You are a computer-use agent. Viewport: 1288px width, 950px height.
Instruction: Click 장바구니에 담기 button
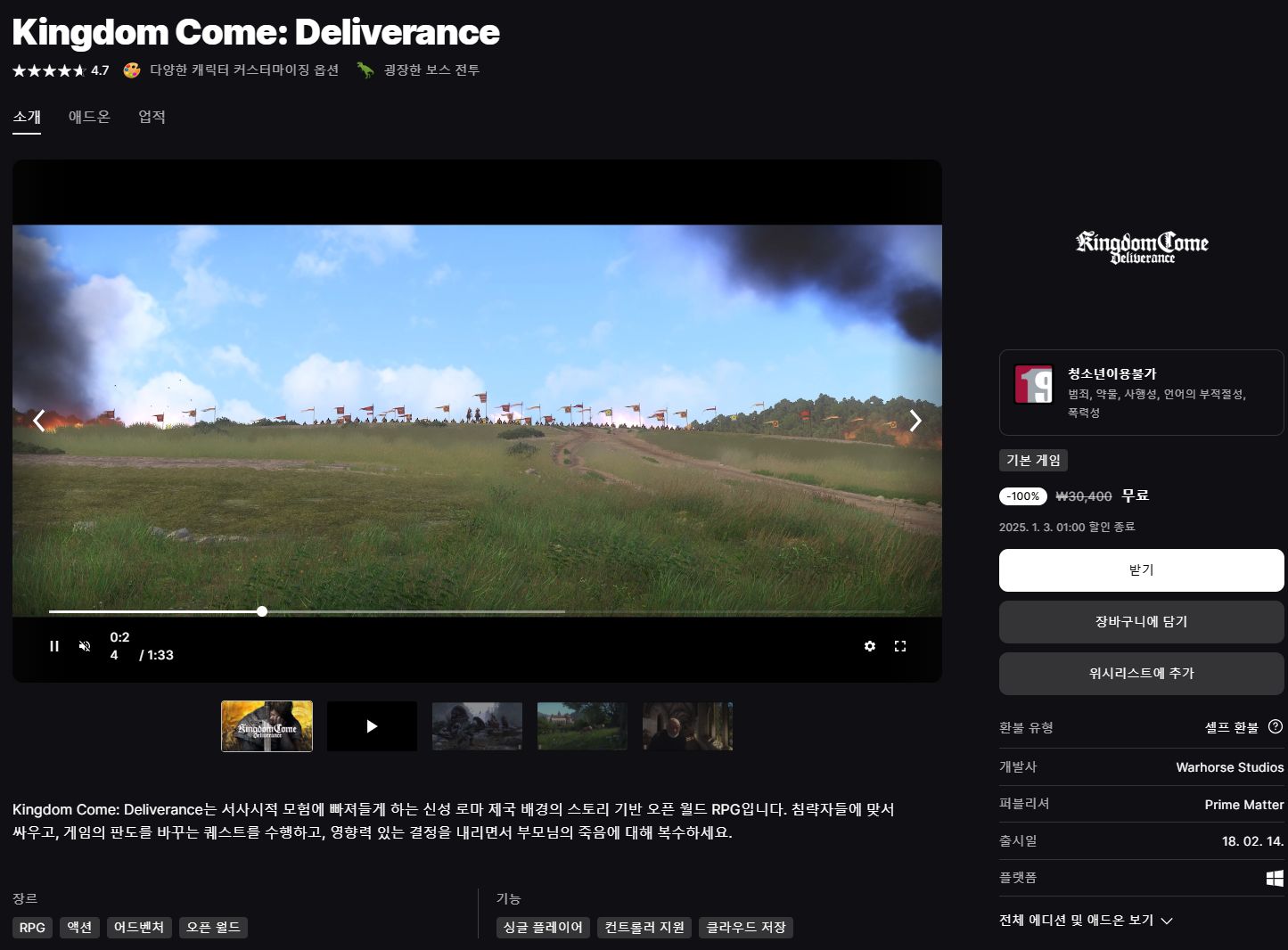pyautogui.click(x=1141, y=622)
